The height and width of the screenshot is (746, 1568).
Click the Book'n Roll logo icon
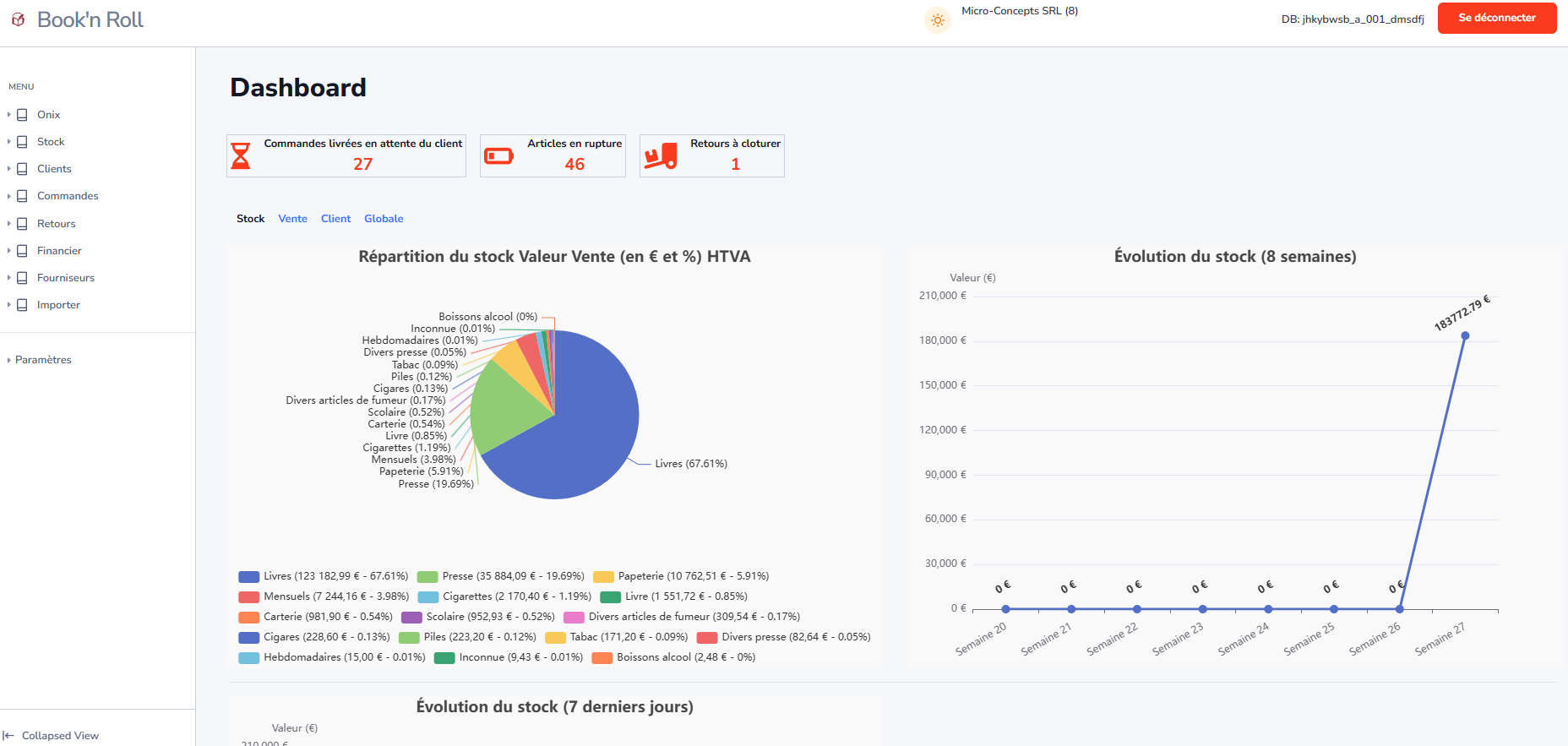point(18,19)
